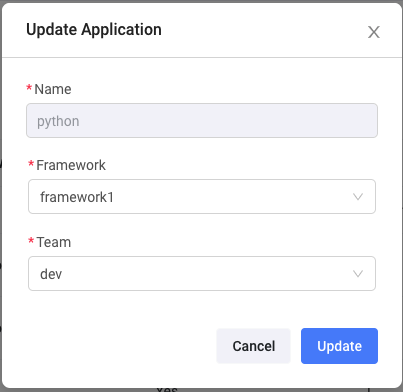Click the Team field label
This screenshot has width=403, height=392.
point(54,242)
